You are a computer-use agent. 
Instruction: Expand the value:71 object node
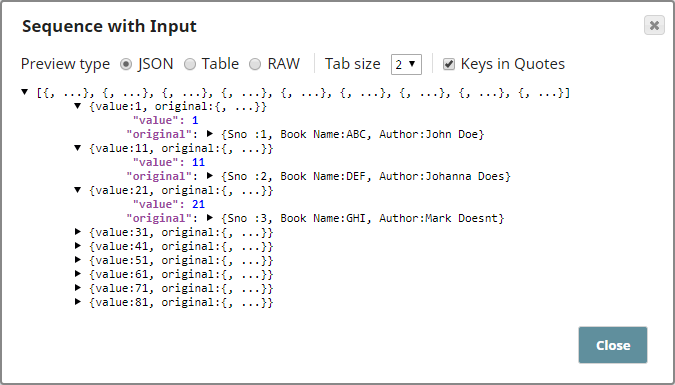click(77, 288)
